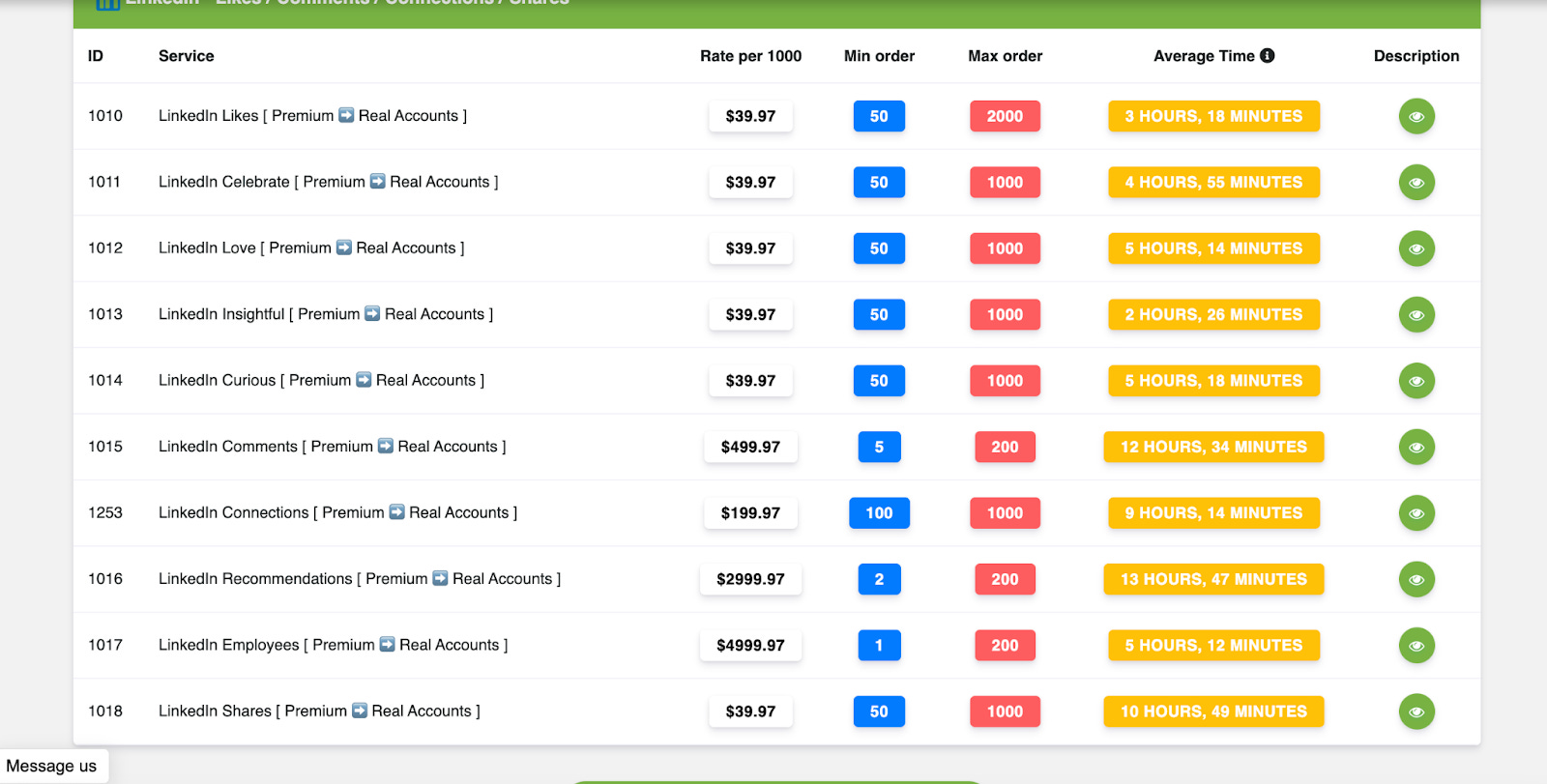
Task: View description of LinkedIn Recommendations service
Action: 1416,579
